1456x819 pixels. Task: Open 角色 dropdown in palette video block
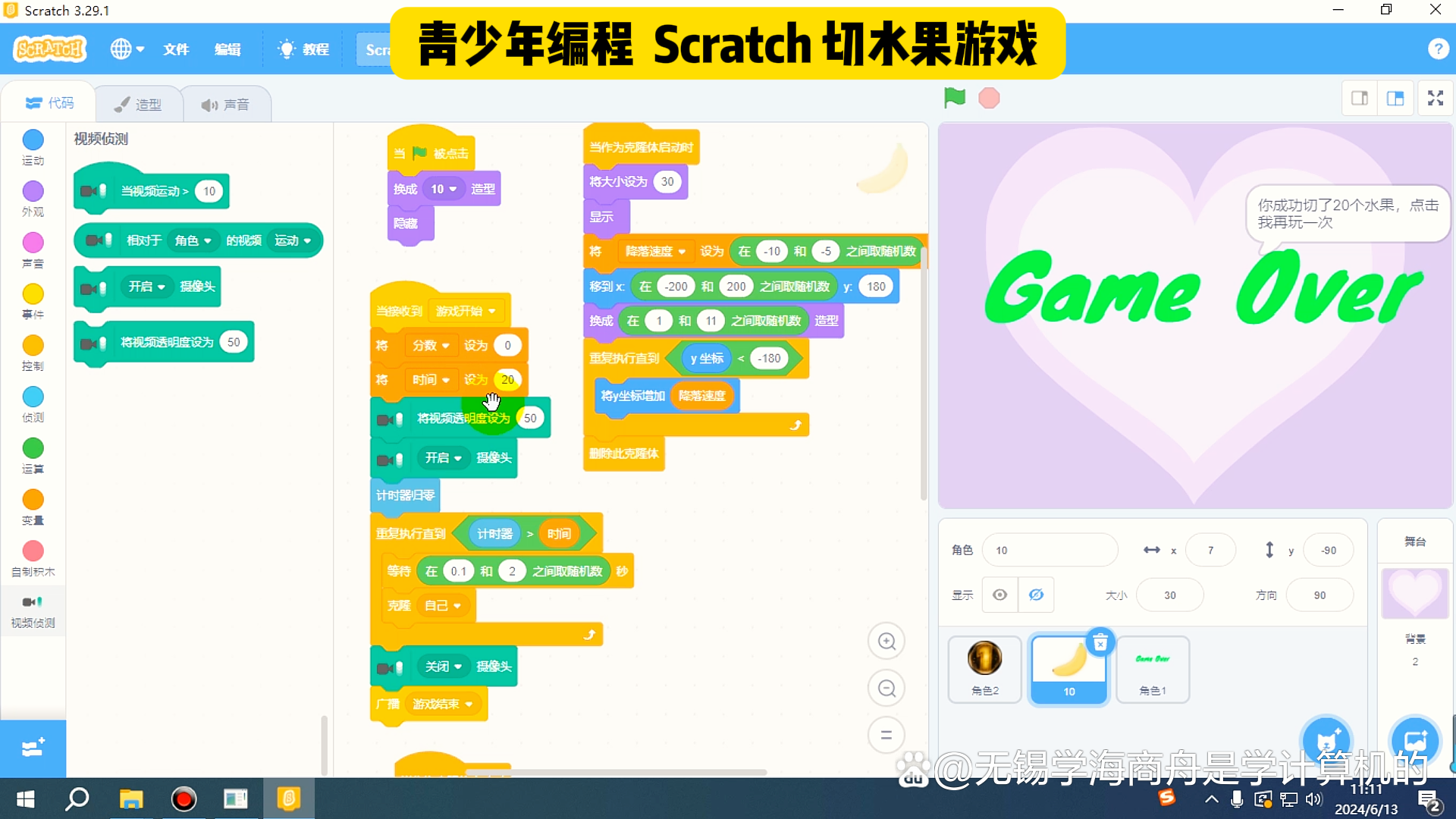tap(193, 240)
